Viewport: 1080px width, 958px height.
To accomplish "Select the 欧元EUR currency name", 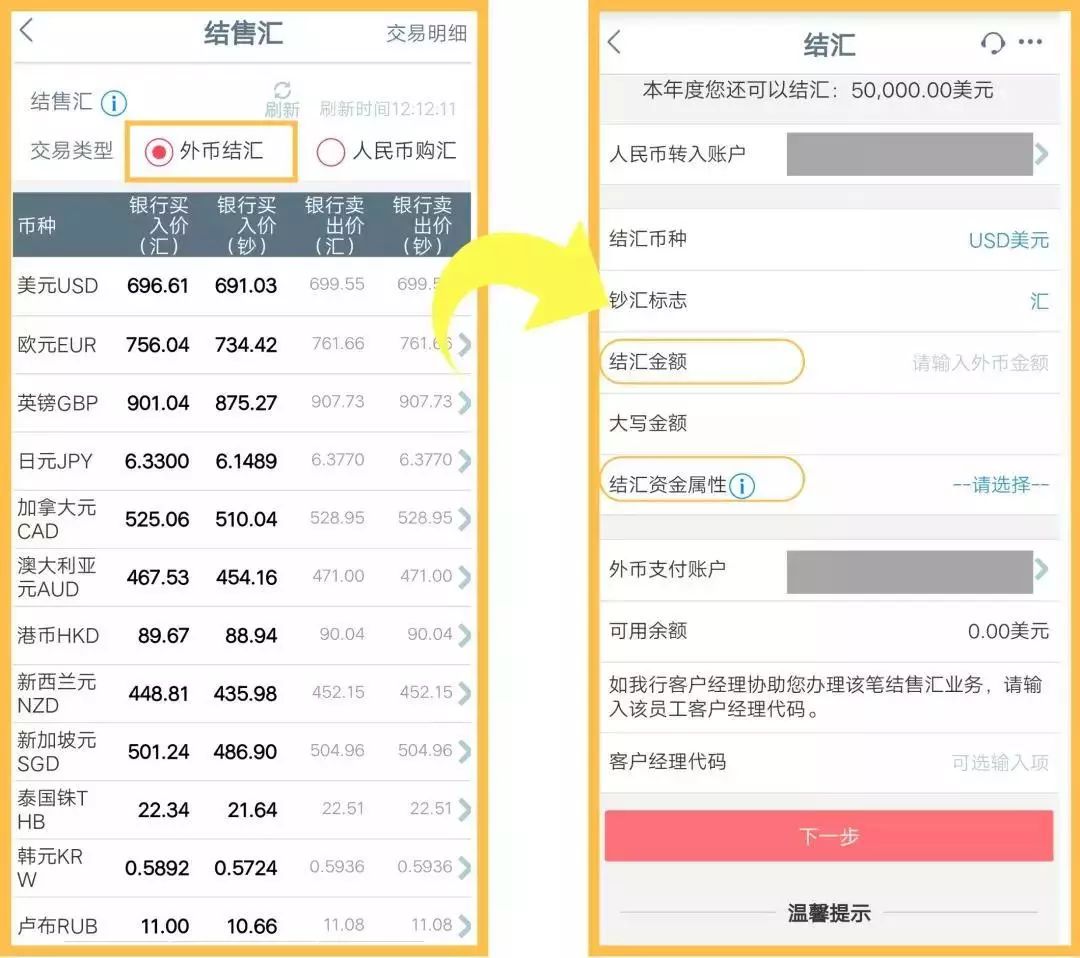I will click(x=57, y=344).
